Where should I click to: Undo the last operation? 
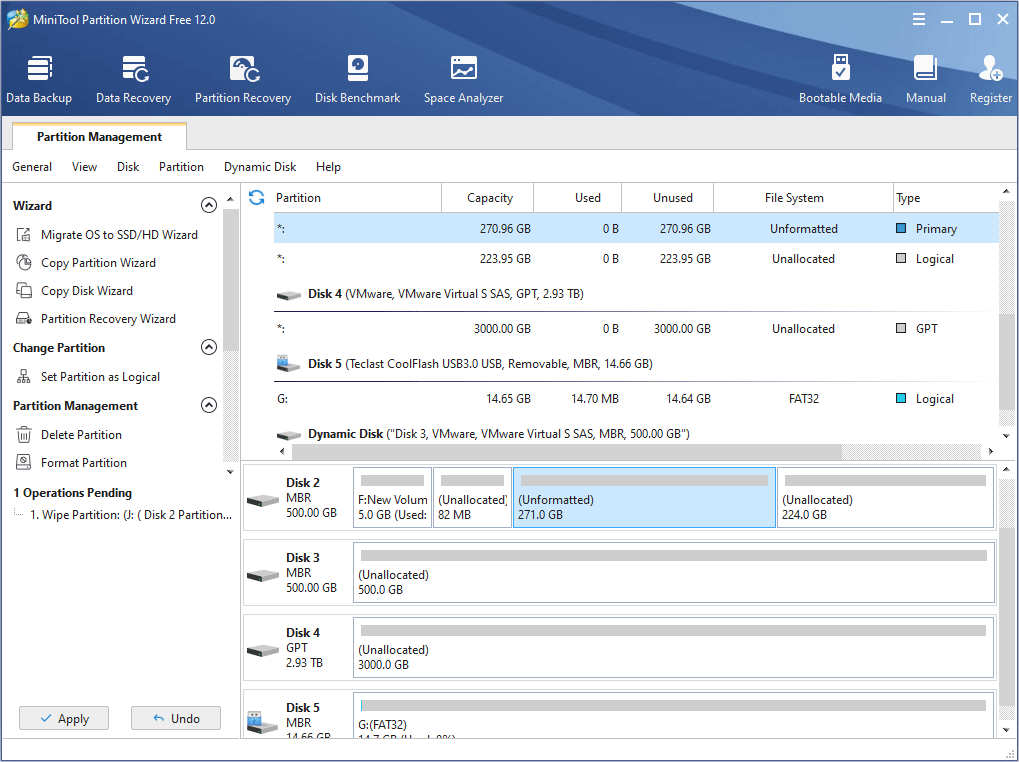point(176,718)
